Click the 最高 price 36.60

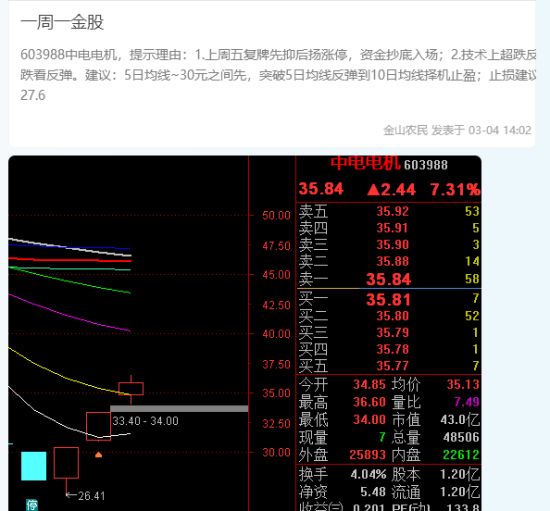coord(369,402)
